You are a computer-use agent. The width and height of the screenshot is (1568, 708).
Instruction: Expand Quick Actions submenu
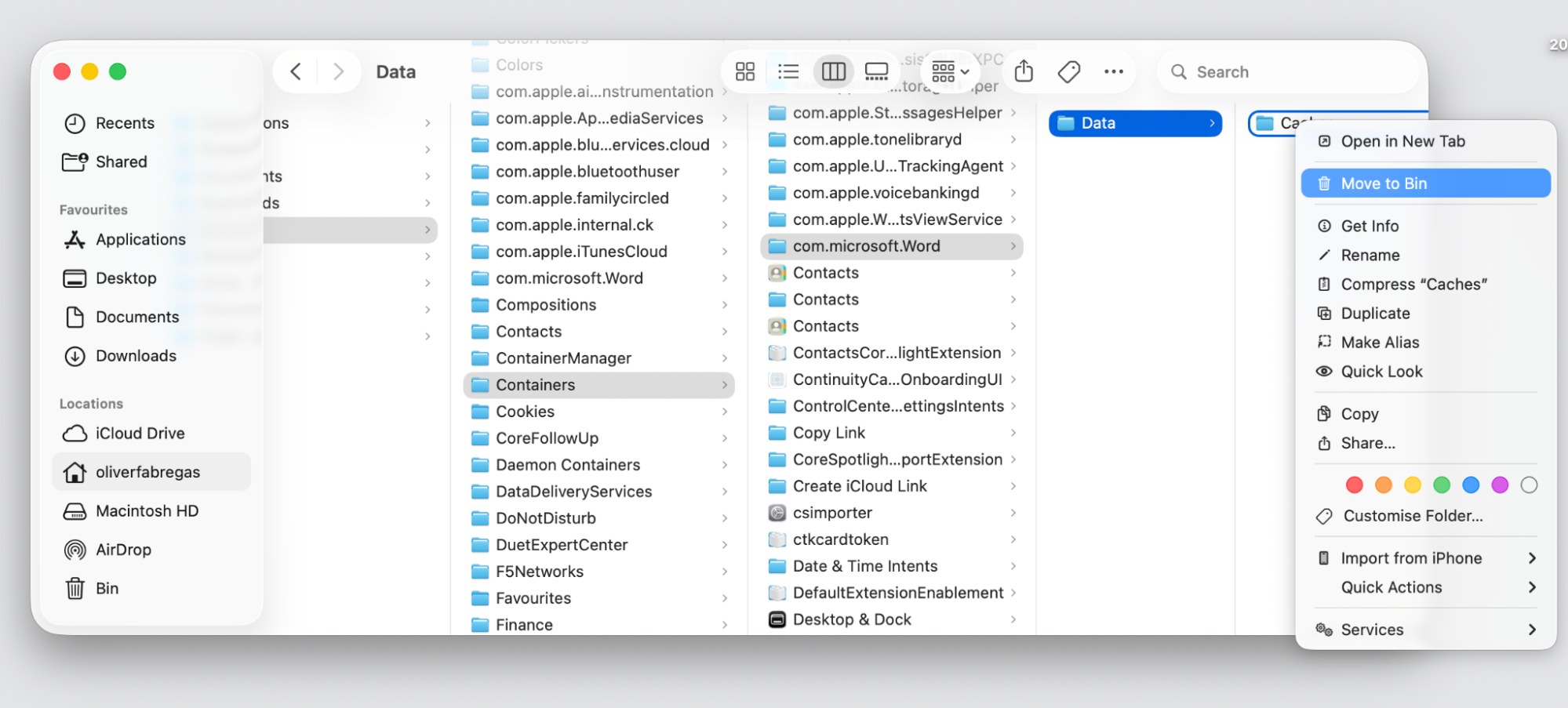tap(1425, 587)
